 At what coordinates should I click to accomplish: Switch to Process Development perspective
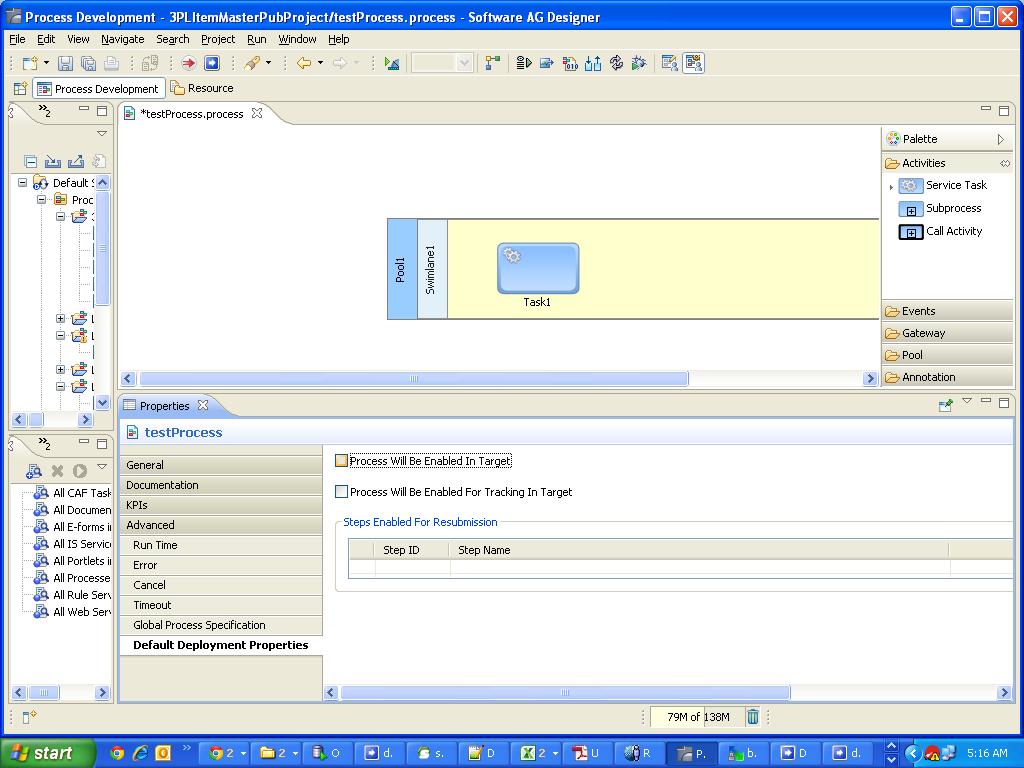click(x=98, y=89)
